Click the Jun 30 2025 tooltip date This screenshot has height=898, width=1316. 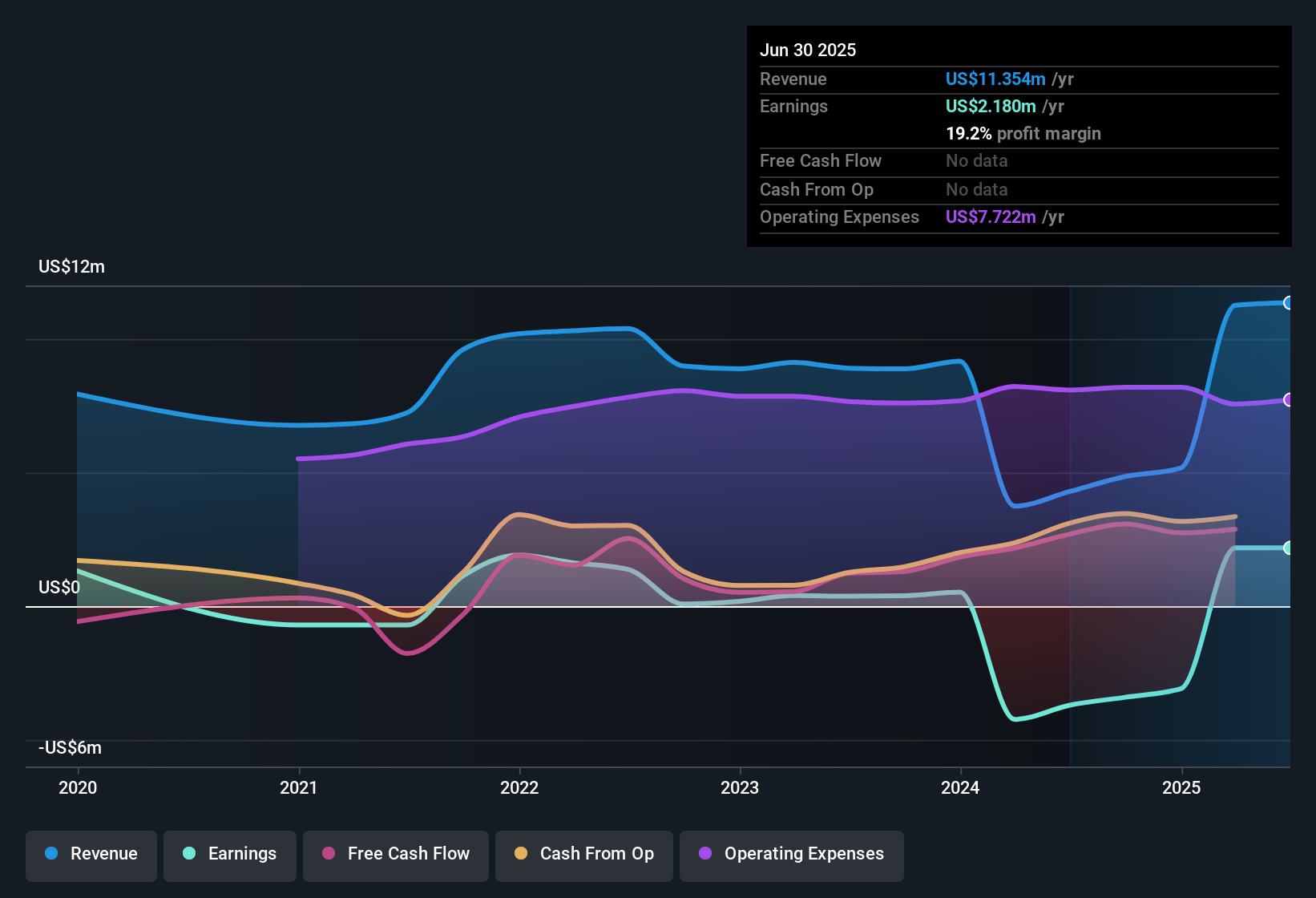pyautogui.click(x=808, y=50)
